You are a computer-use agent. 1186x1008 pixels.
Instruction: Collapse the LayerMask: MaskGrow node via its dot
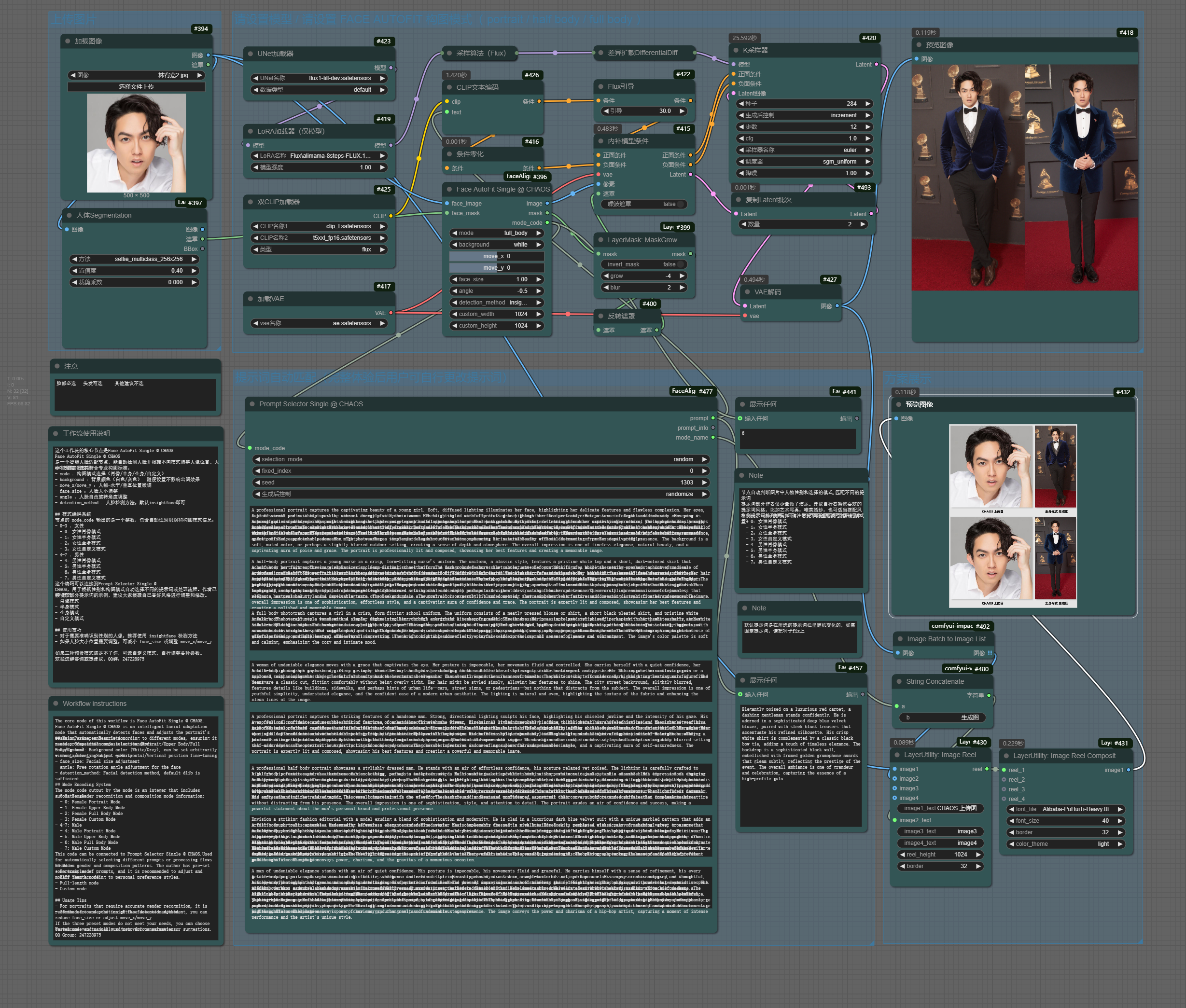(x=600, y=240)
